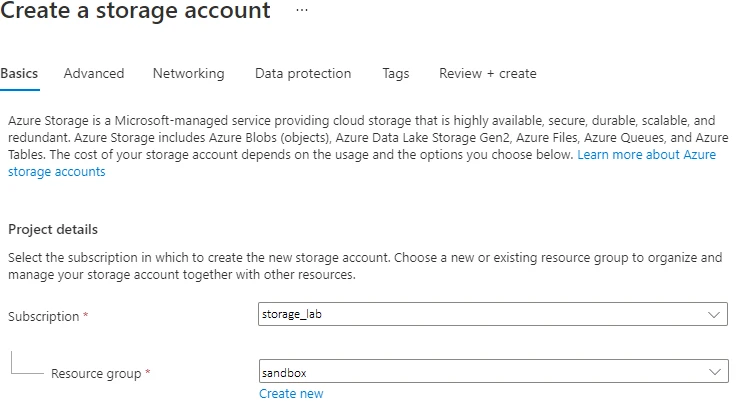This screenshot has height=405, width=746.
Task: Click the Project details heading
Action: click(x=53, y=229)
